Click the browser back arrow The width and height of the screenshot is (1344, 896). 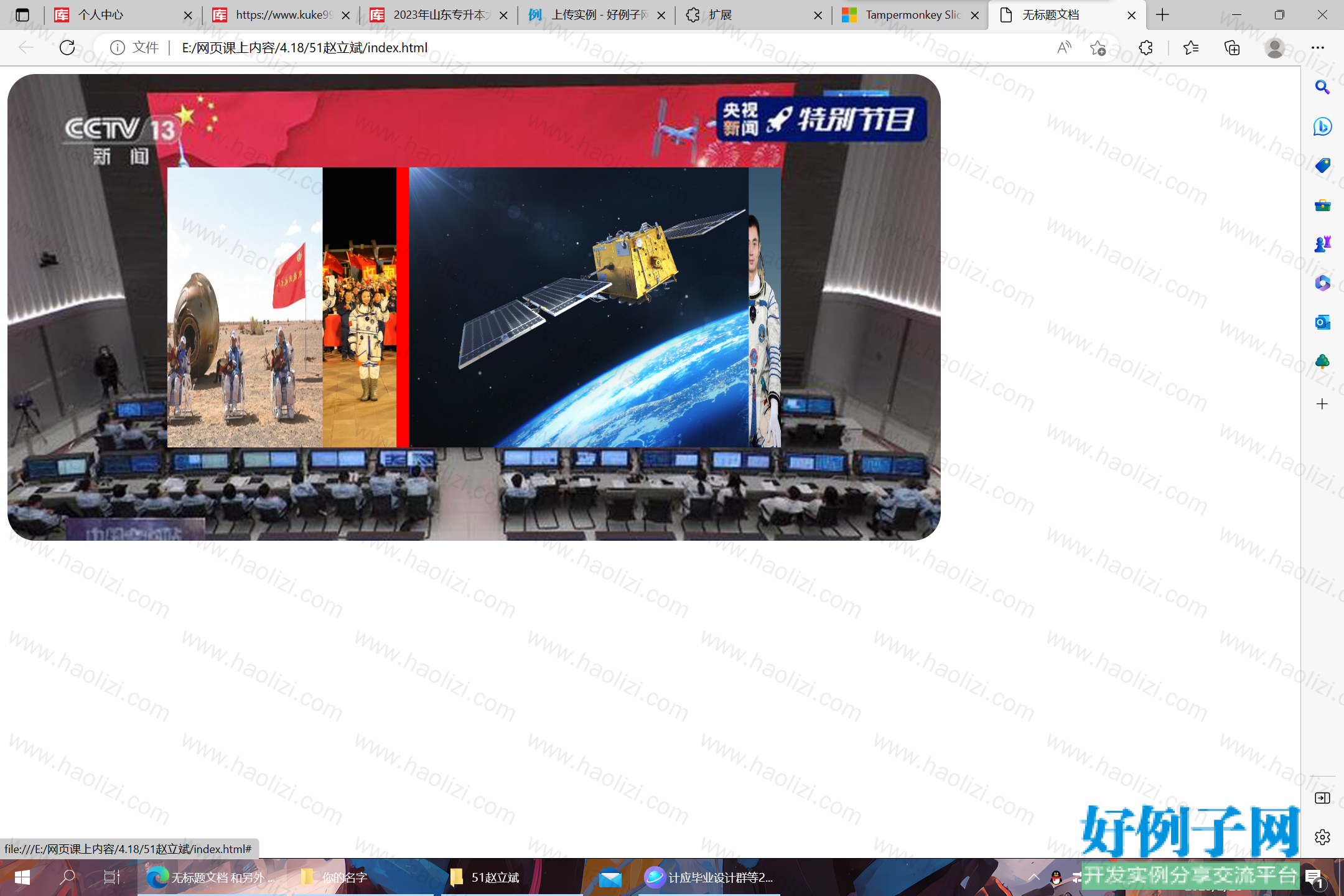[x=26, y=47]
